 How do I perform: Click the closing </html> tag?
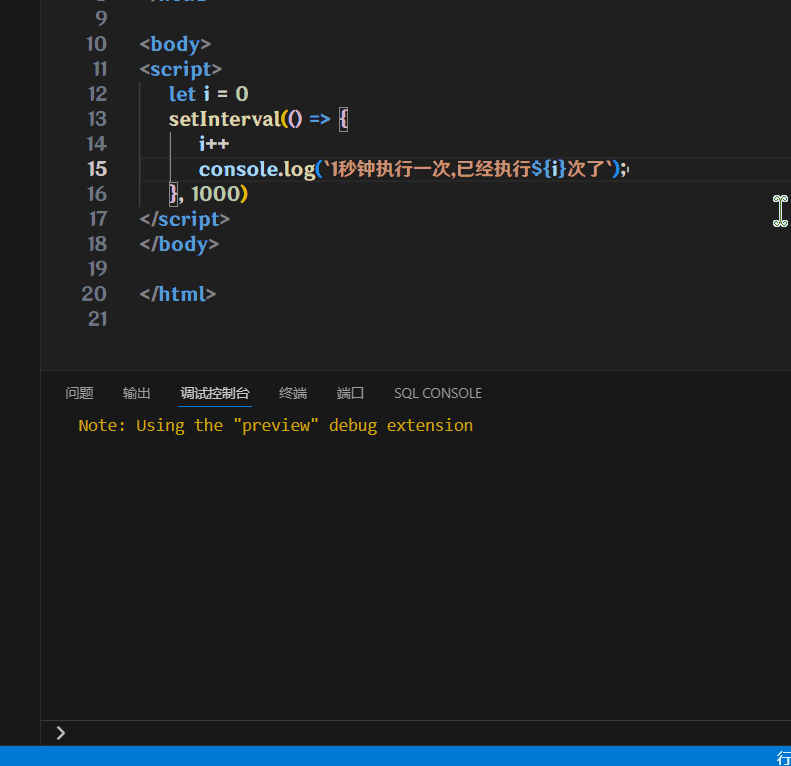[x=178, y=294]
